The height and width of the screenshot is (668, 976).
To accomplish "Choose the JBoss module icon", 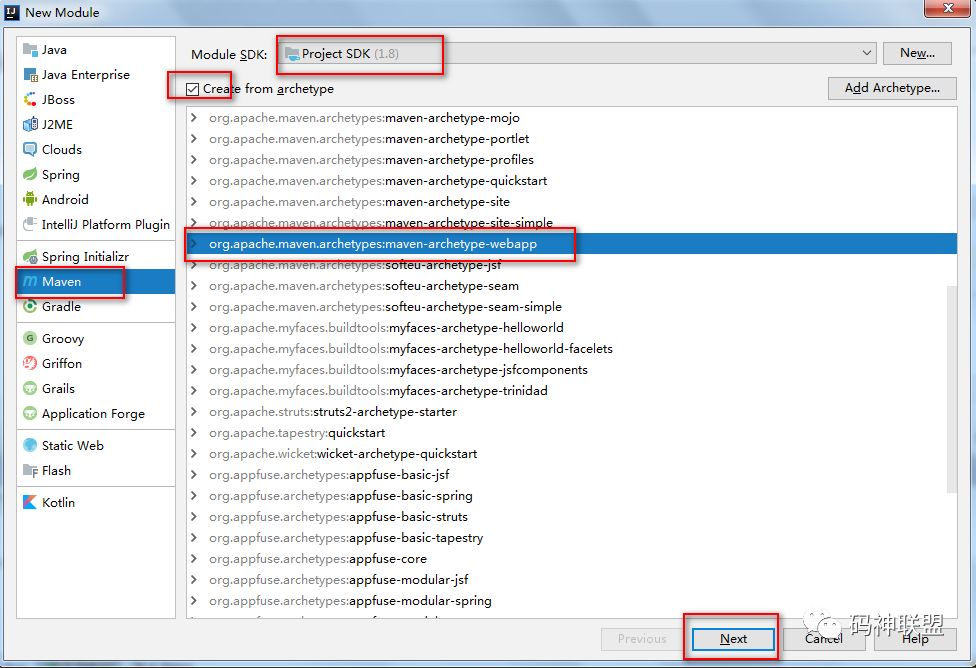I will point(30,100).
